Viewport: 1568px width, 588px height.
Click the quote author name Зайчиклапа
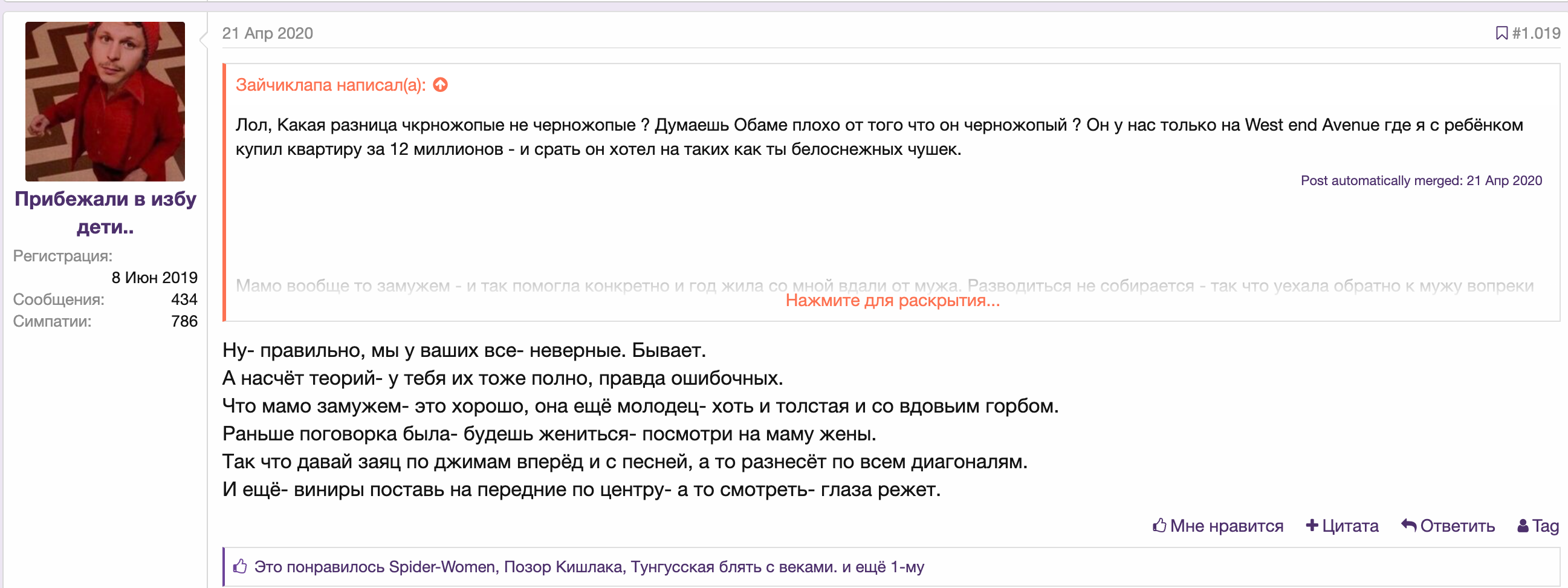(283, 85)
